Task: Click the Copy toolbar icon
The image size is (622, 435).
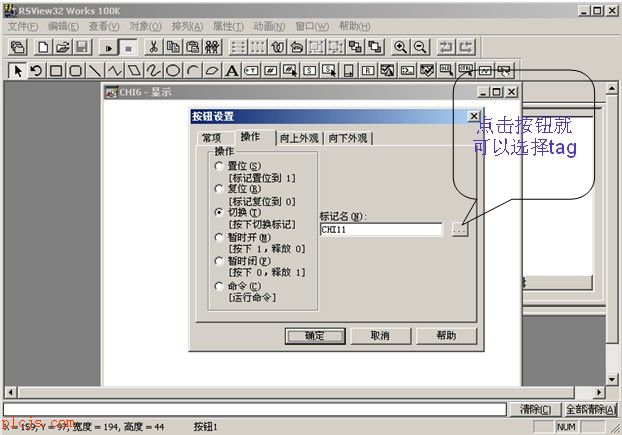Action: (x=173, y=48)
